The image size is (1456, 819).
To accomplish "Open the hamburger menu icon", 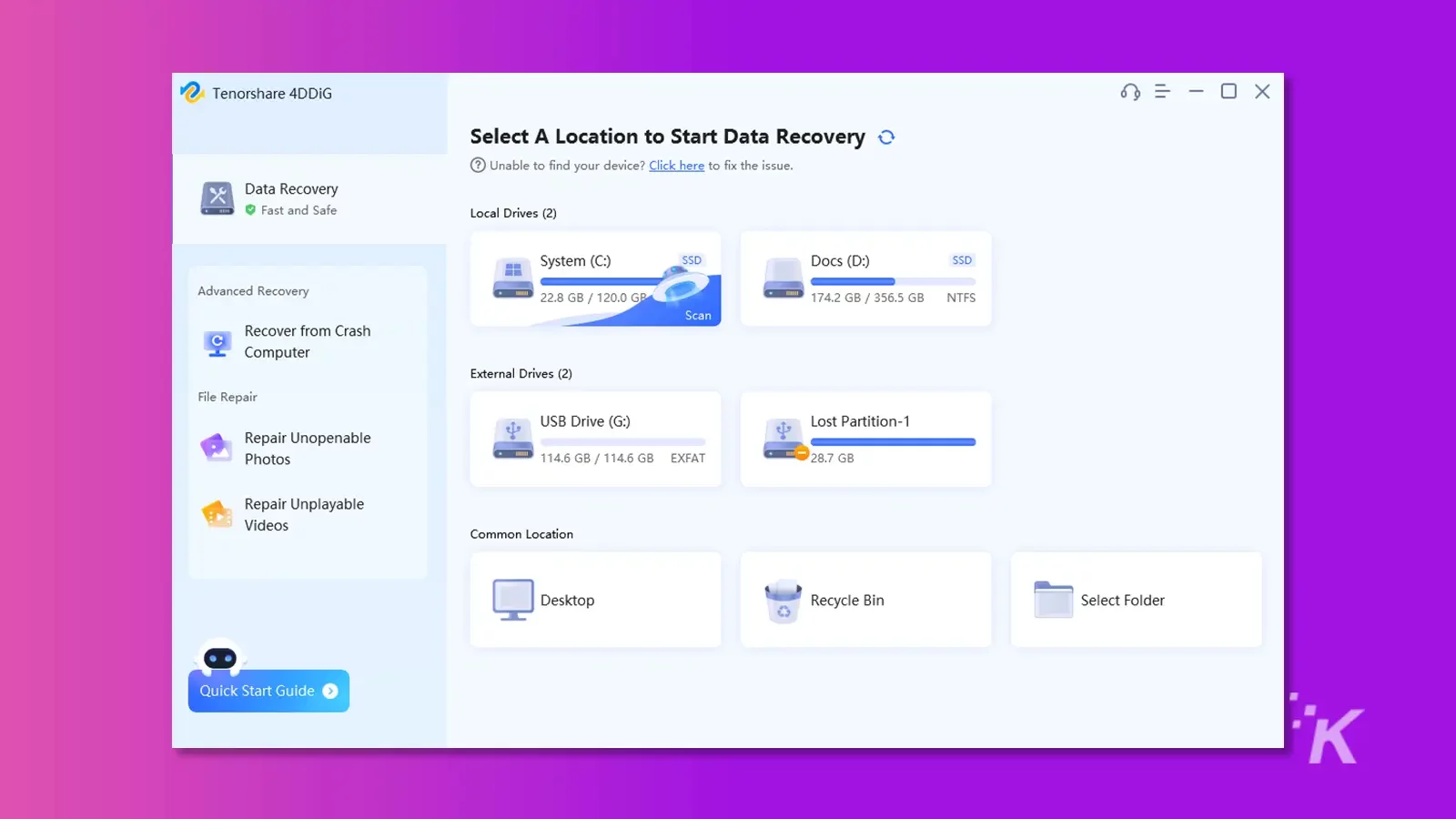I will point(1162,91).
